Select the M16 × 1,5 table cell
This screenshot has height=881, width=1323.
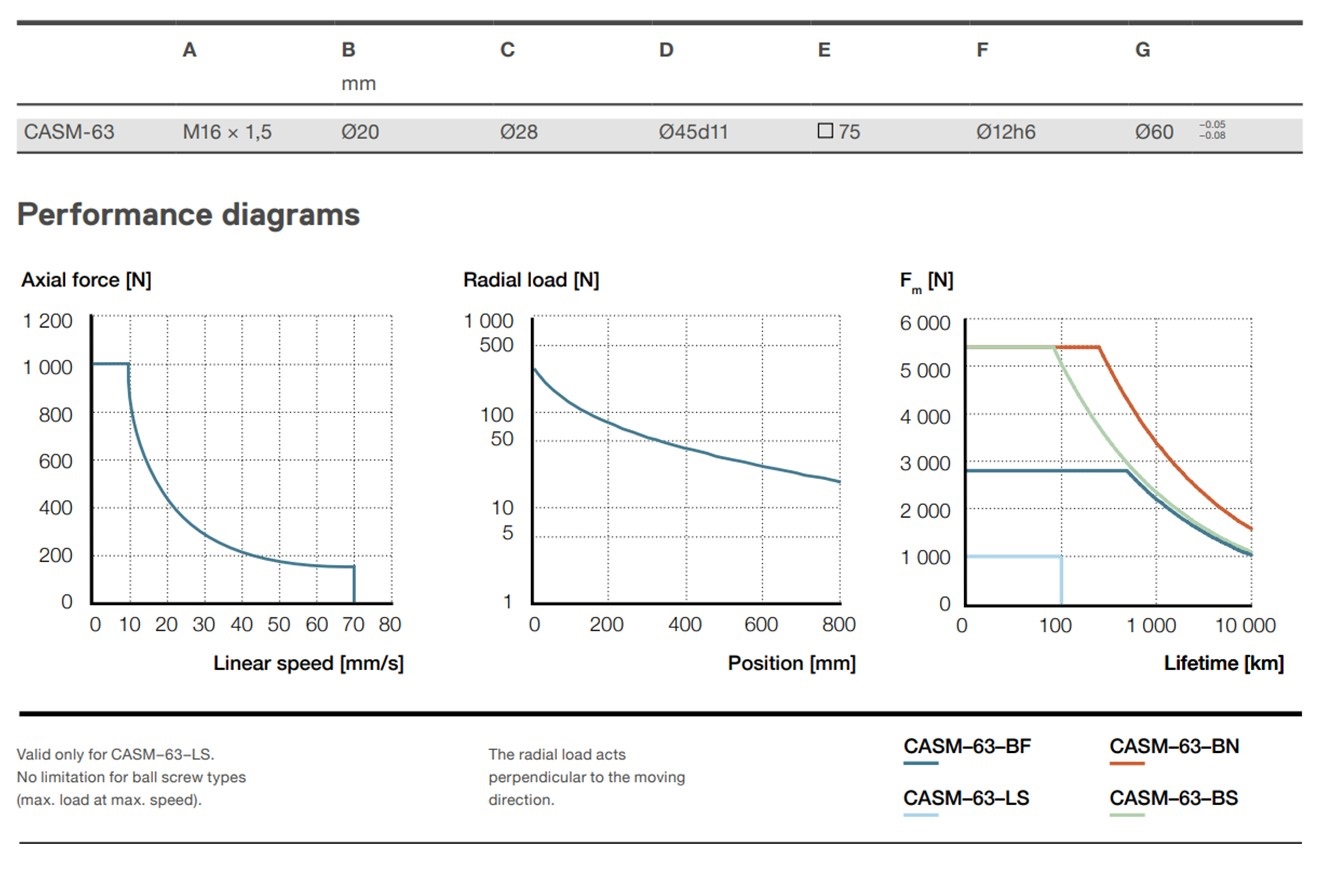[227, 131]
